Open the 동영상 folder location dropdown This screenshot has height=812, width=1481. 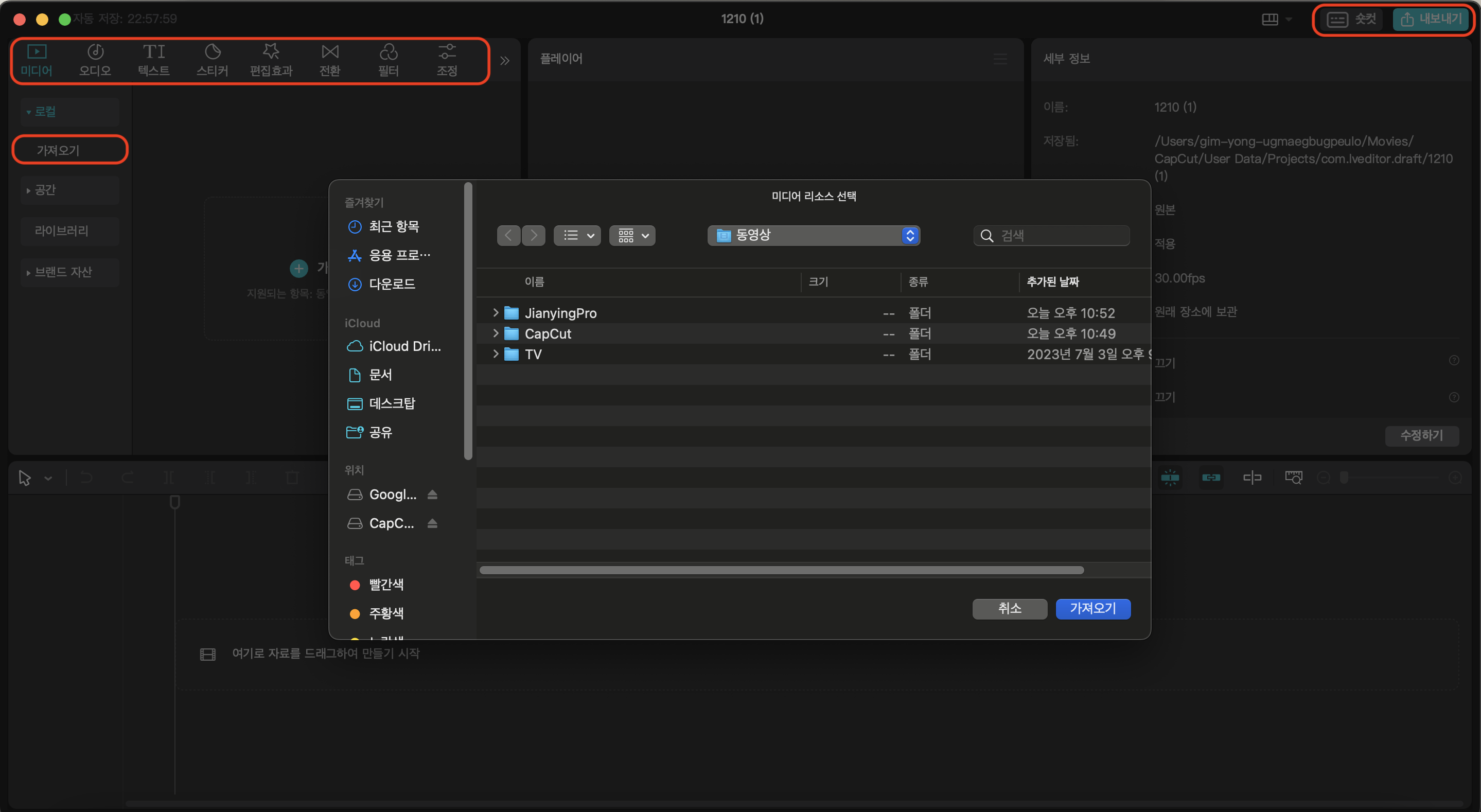[x=813, y=235]
